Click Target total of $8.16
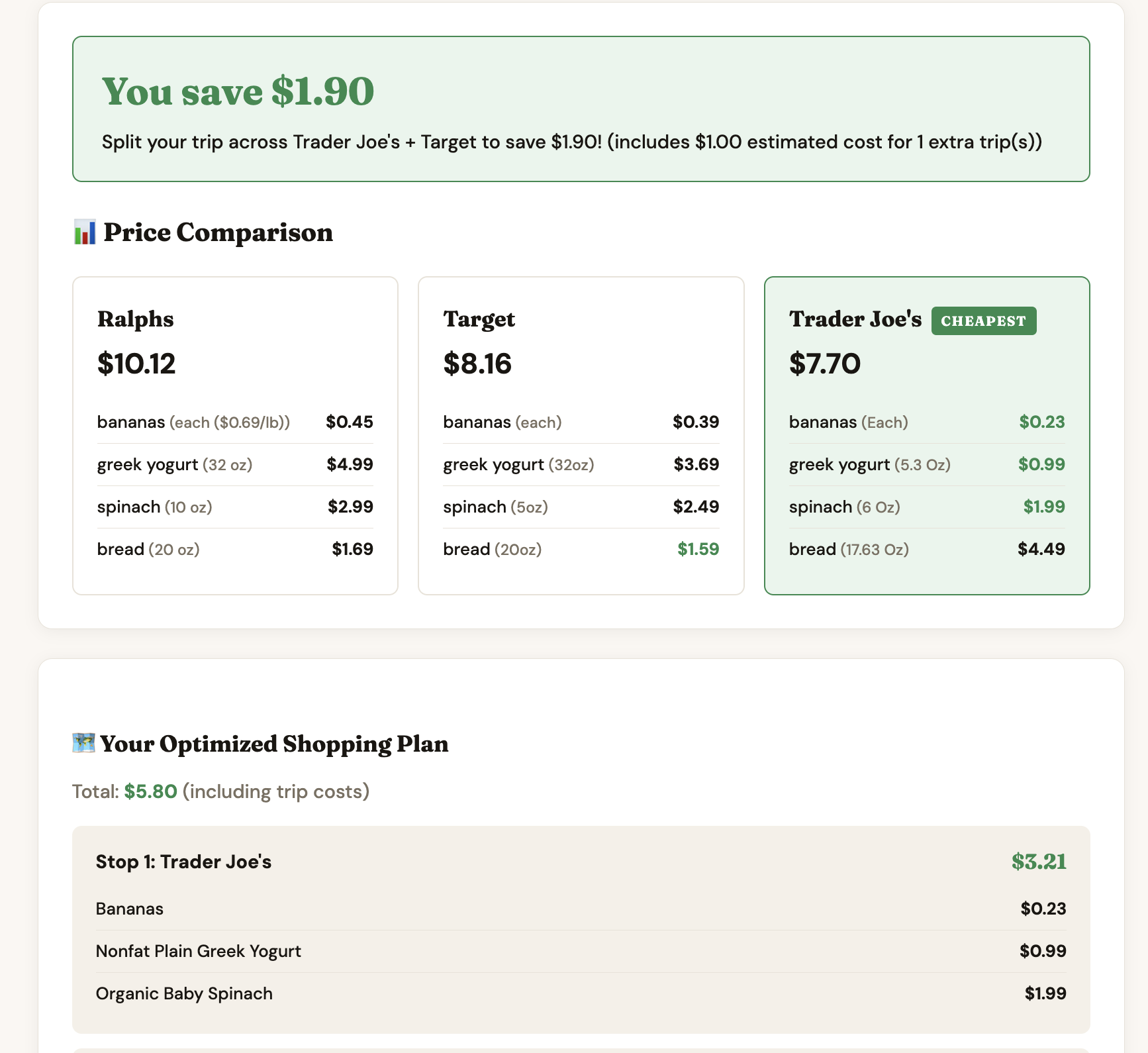Screen dimensions: 1148x1053 [477, 364]
